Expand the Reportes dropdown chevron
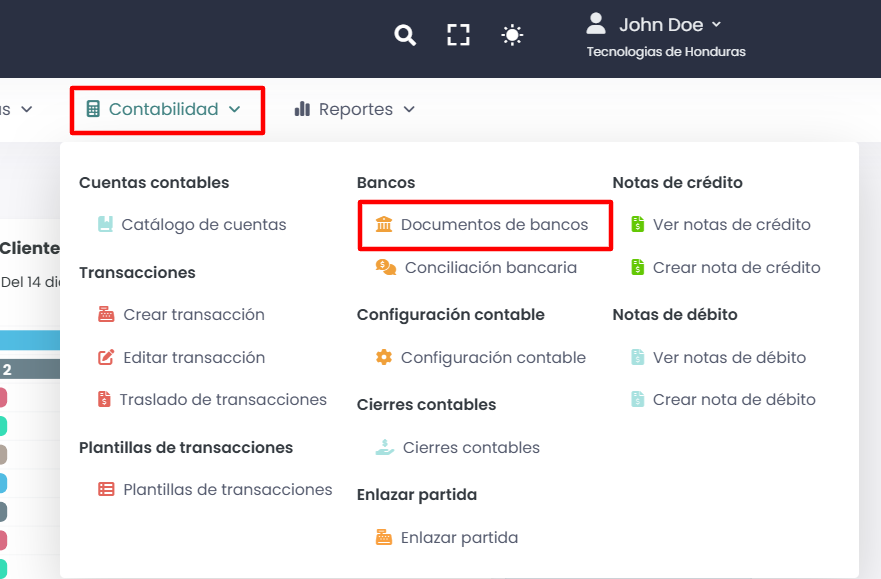Viewport: 881px width, 579px height. pyautogui.click(x=410, y=110)
